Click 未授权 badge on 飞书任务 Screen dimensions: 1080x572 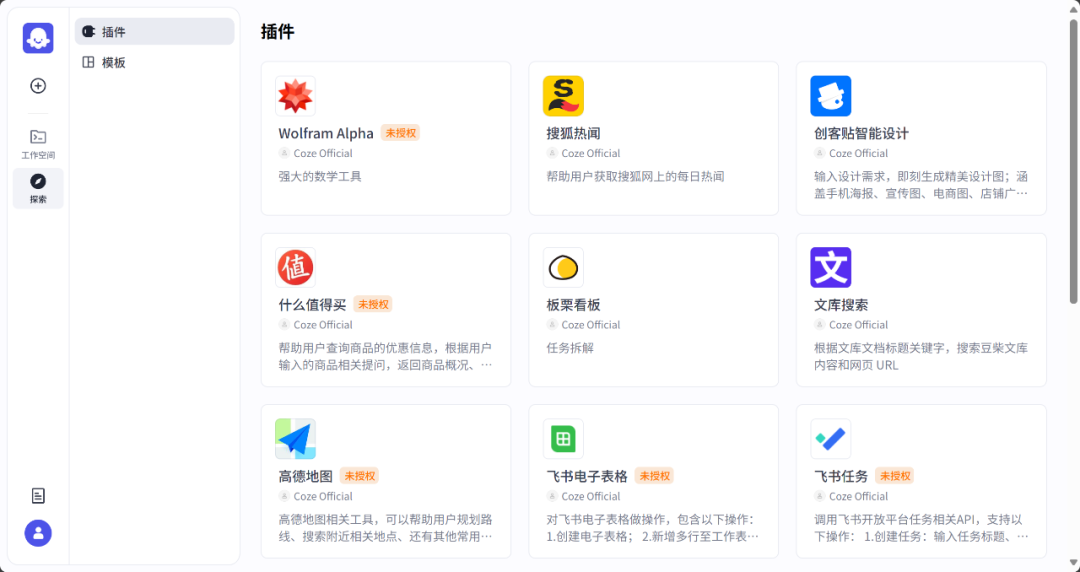[x=895, y=476]
